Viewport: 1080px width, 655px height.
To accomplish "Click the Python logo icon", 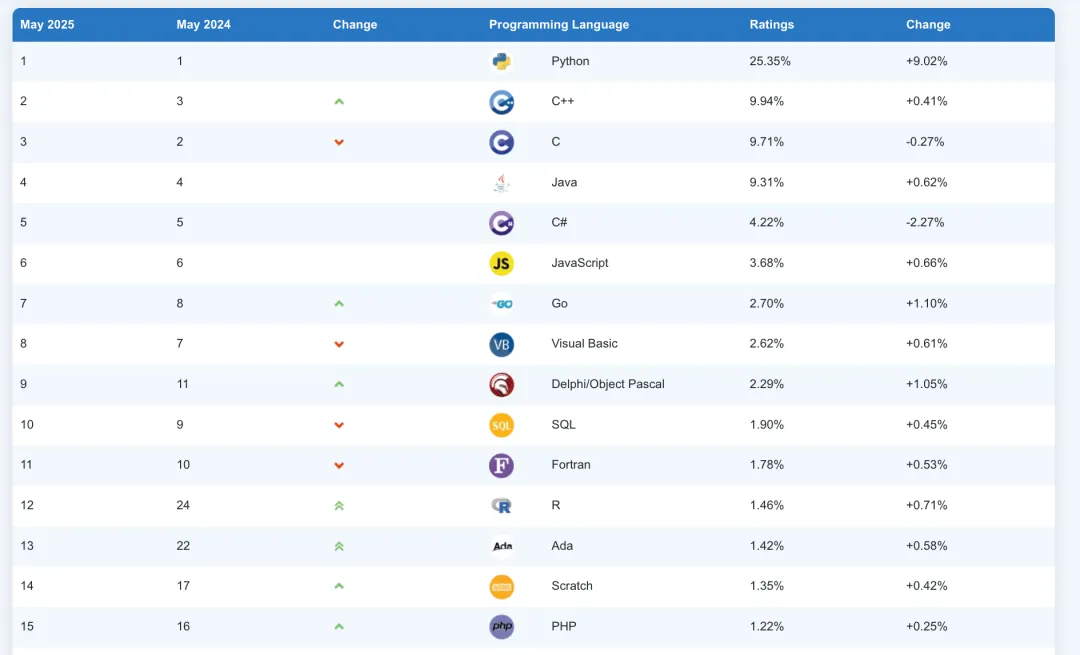I will click(501, 61).
